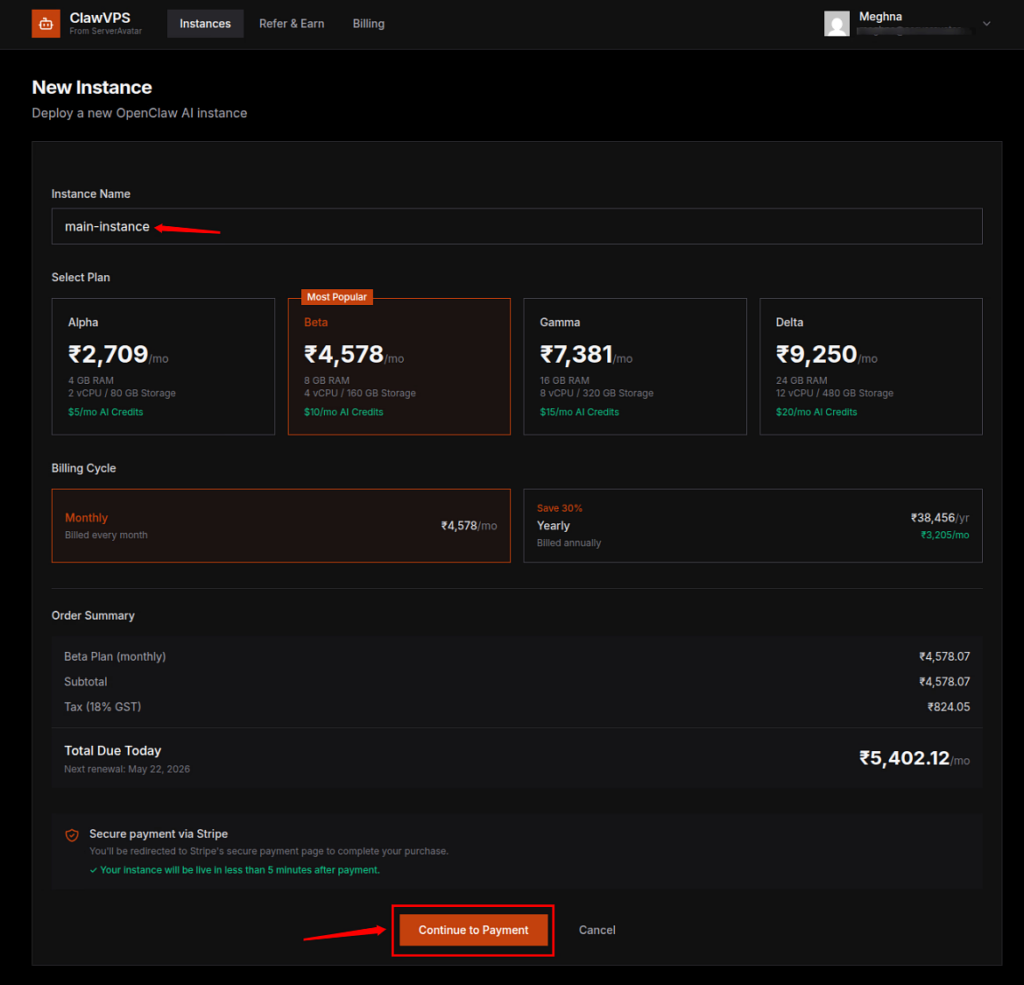Viewport: 1024px width, 985px height.
Task: Click the Meghna profile avatar picture
Action: pyautogui.click(x=837, y=23)
